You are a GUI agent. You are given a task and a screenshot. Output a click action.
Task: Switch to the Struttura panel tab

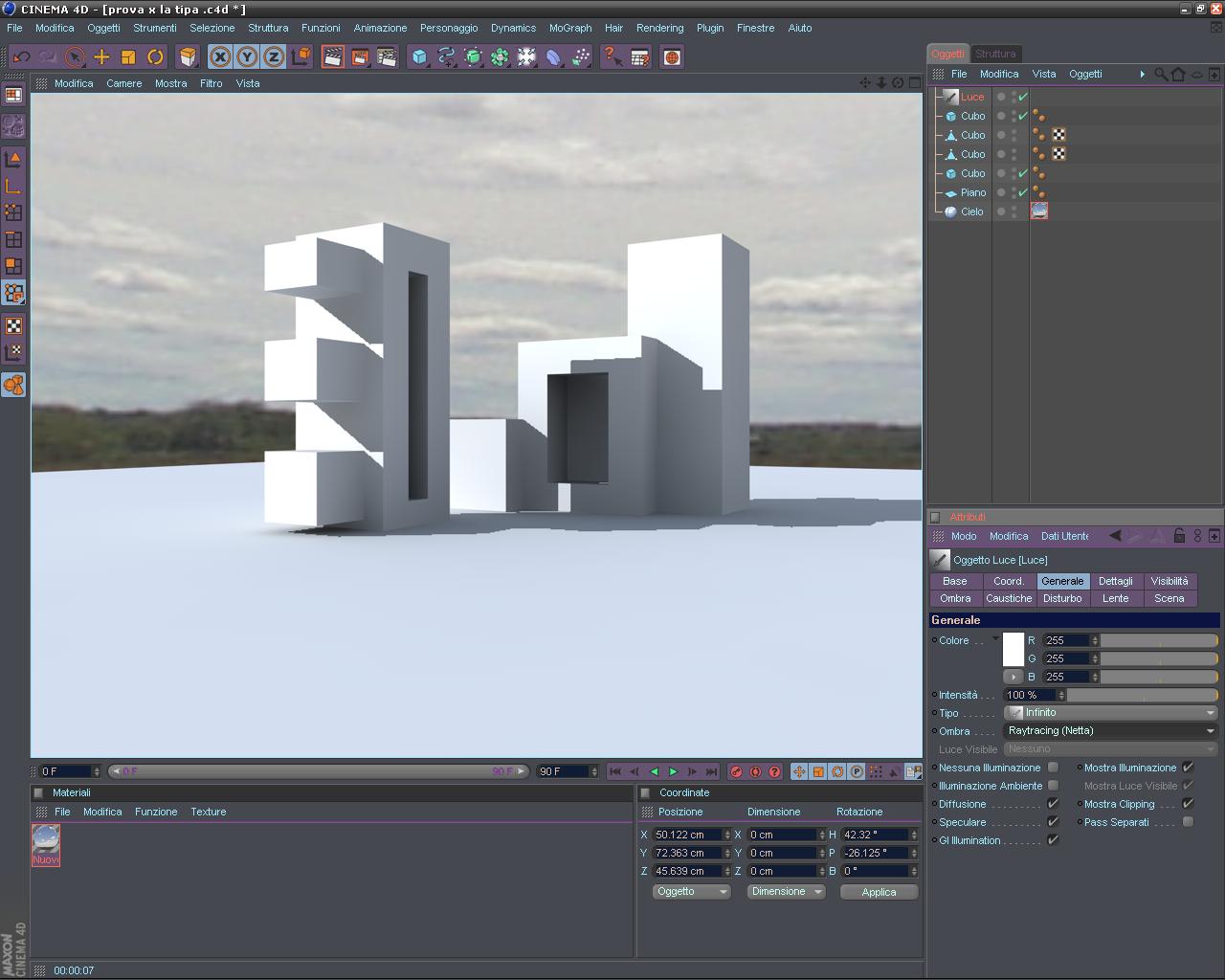(x=995, y=54)
